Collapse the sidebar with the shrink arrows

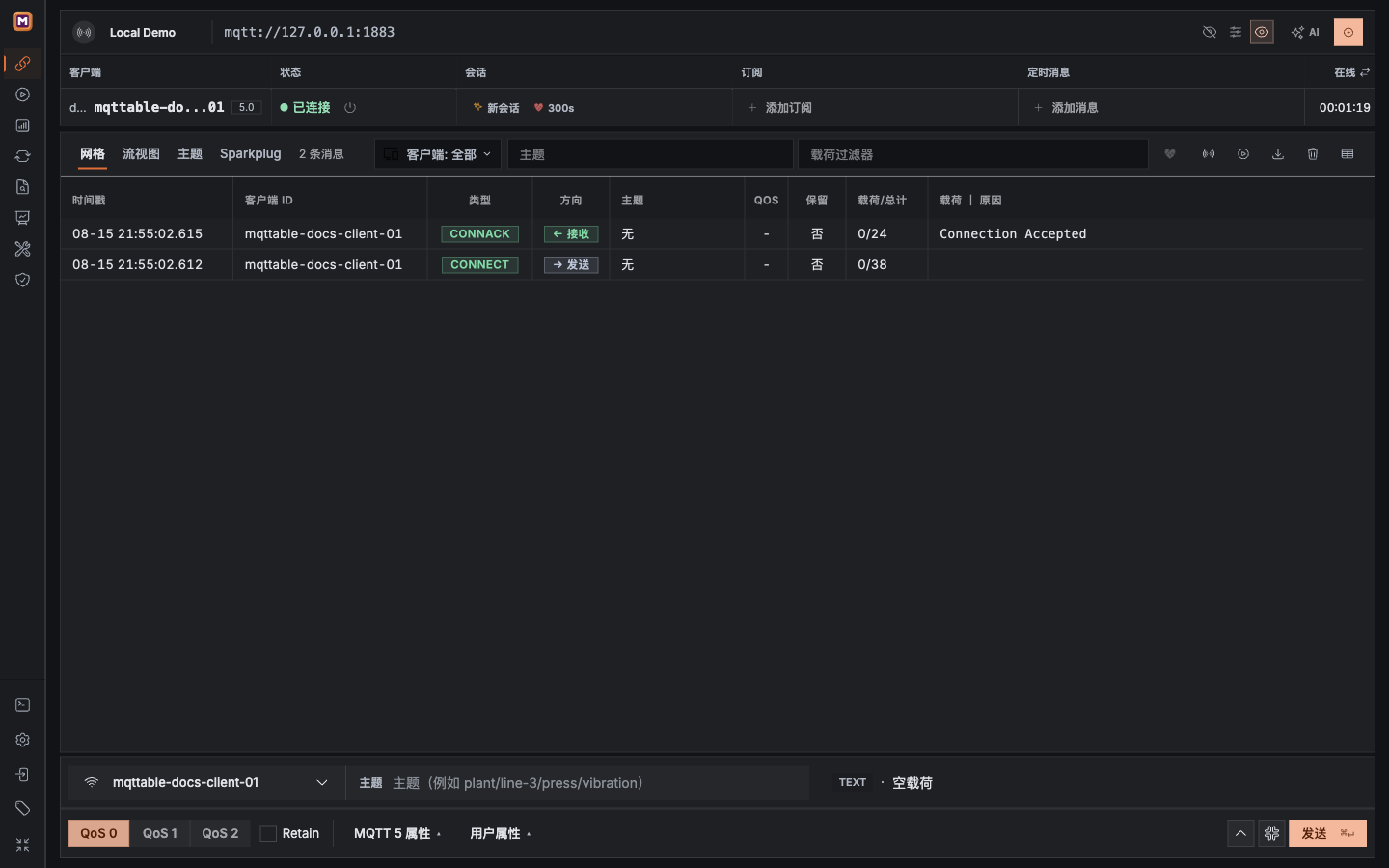click(x=22, y=845)
